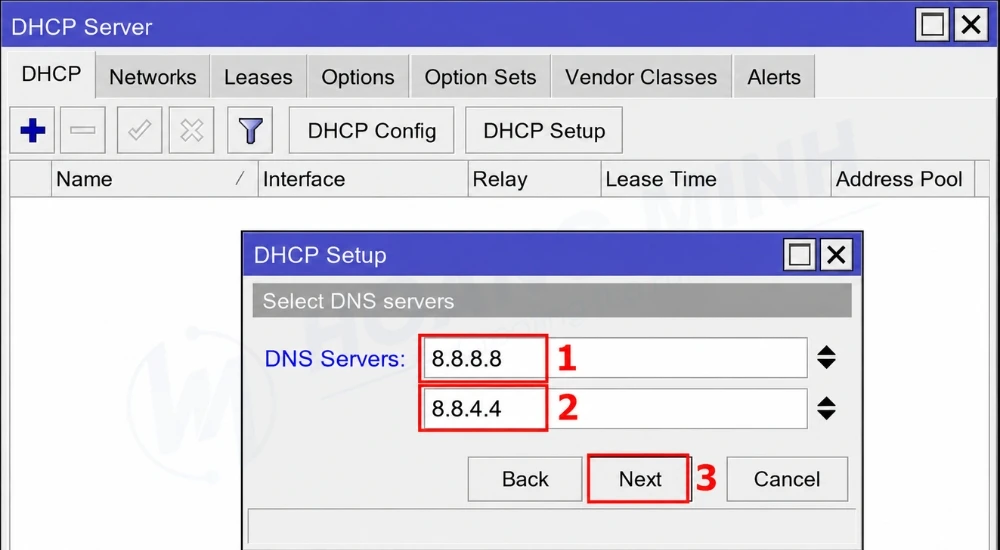
Task: Open the Options tab
Action: (x=358, y=77)
